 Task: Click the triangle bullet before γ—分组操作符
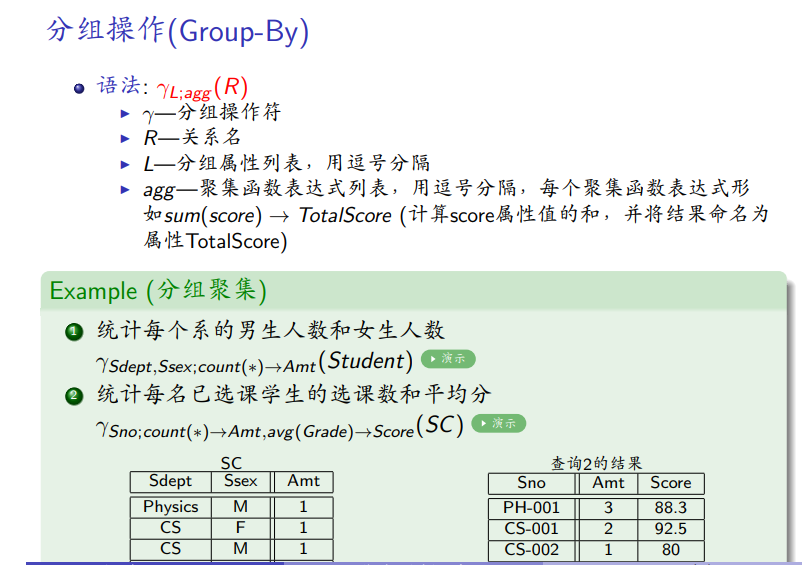[x=125, y=113]
